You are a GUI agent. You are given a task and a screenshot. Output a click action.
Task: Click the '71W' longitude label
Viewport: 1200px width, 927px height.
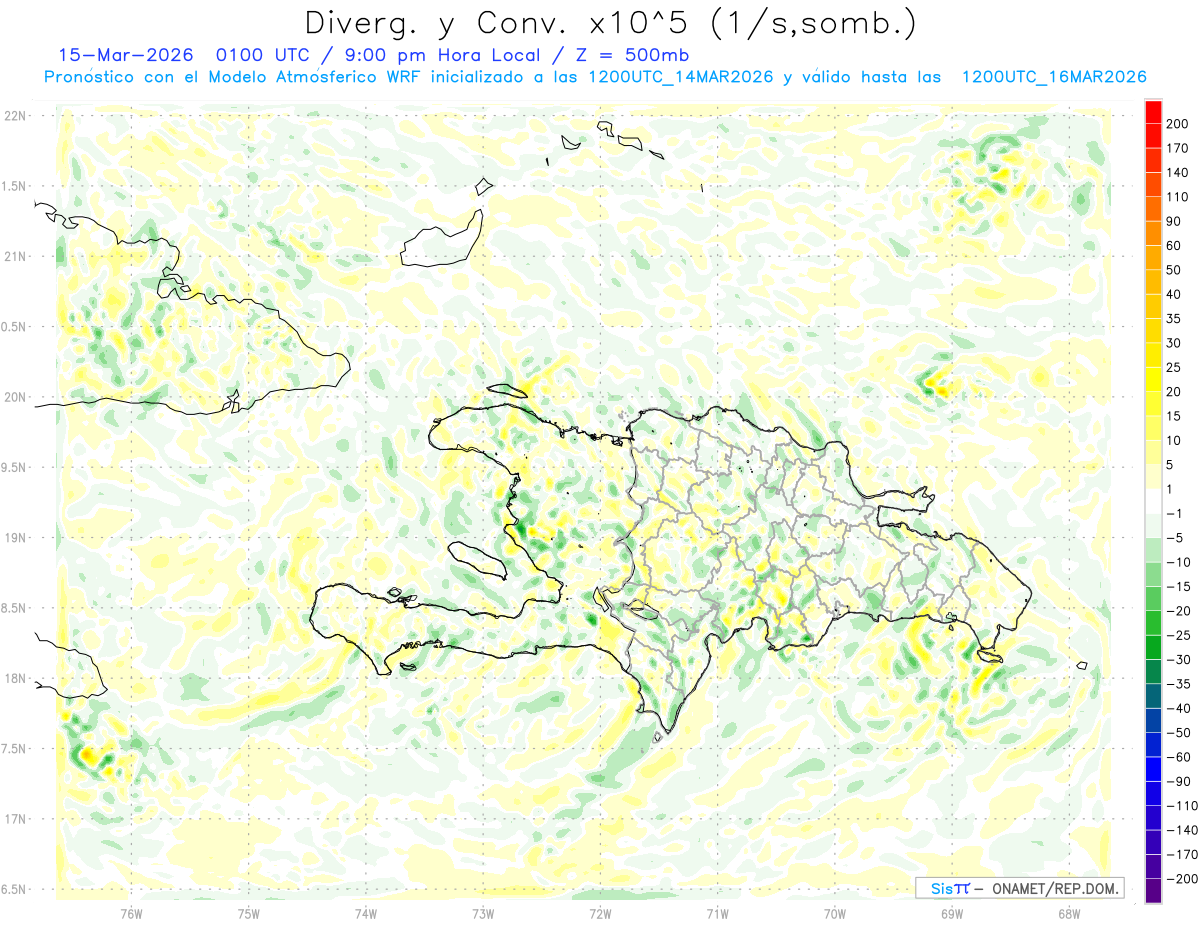(717, 913)
